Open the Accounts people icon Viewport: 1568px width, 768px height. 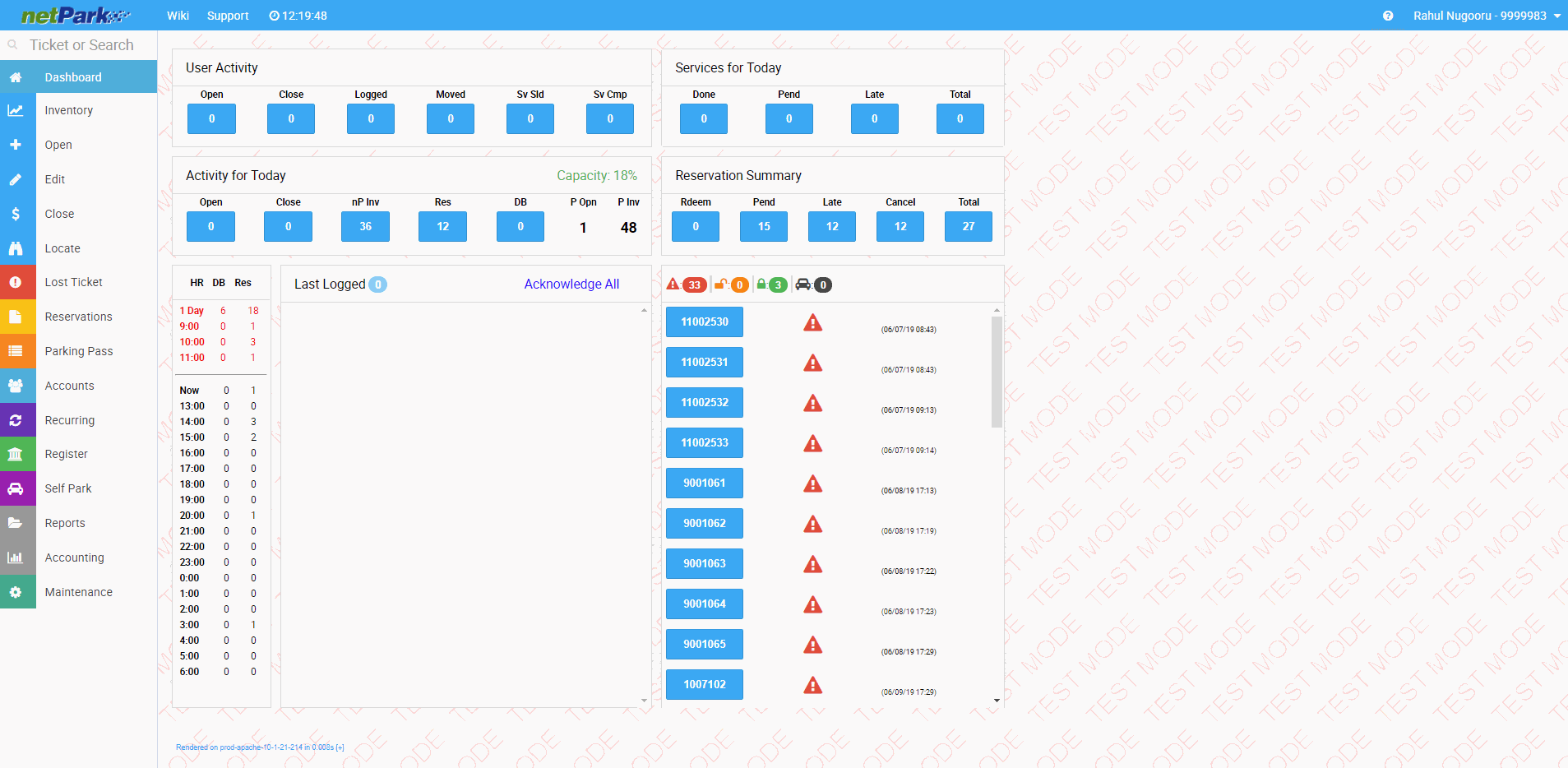coord(16,386)
